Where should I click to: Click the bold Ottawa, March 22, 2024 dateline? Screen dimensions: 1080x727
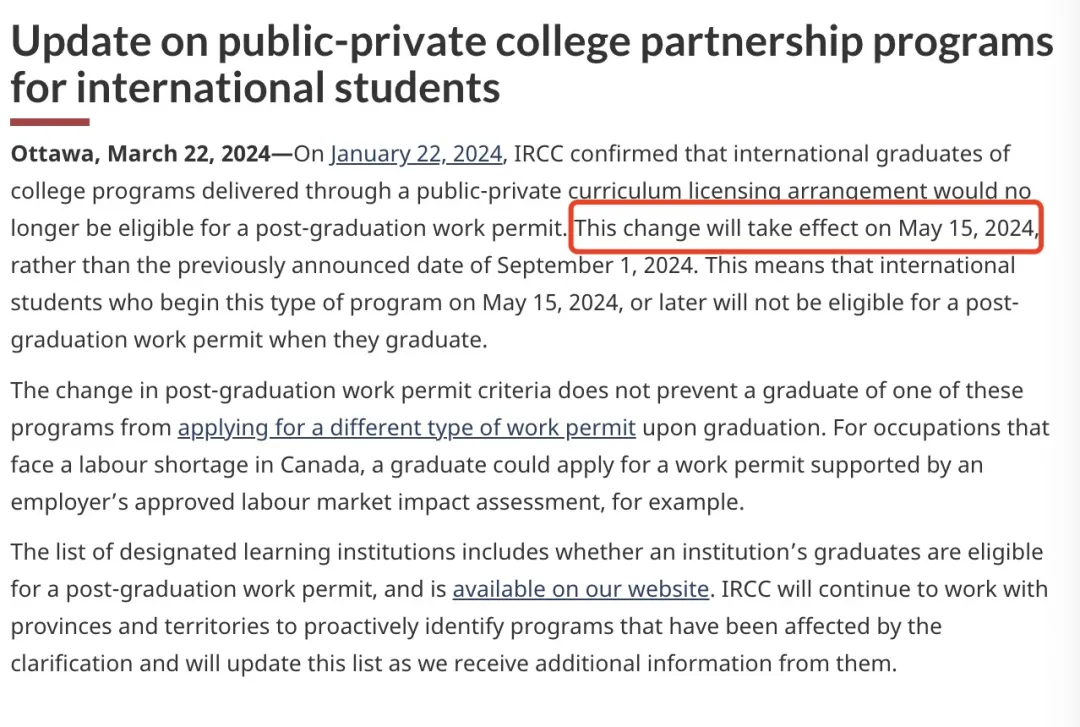141,154
